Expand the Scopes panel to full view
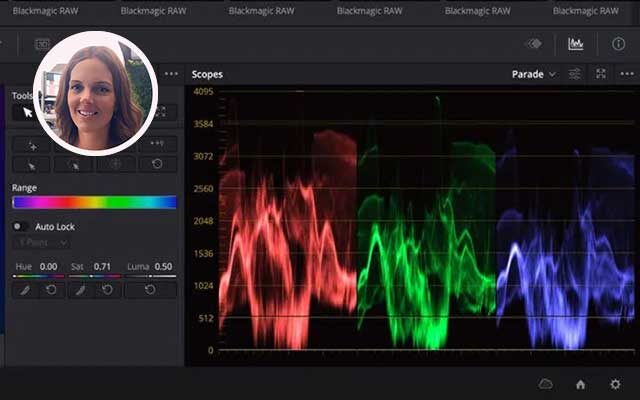This screenshot has width=640, height=400. pyautogui.click(x=600, y=73)
